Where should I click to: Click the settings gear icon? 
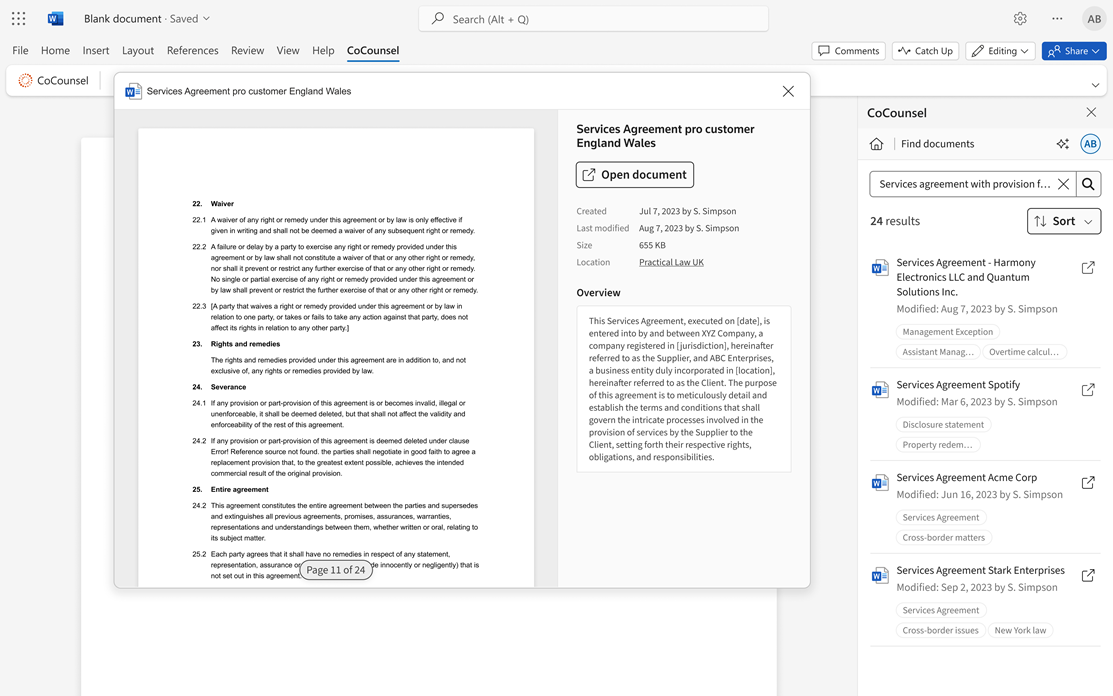click(1020, 19)
